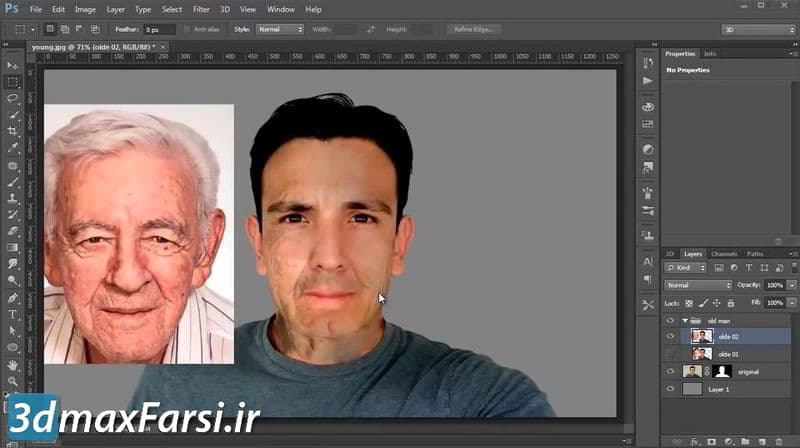Click the Feather input field
Screen dimensions: 800x448
(159, 30)
